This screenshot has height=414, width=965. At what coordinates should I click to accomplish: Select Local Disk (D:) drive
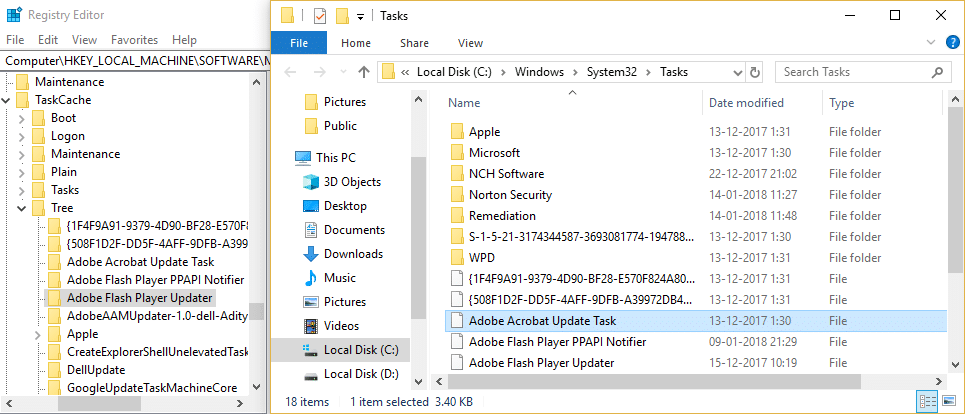(360, 374)
